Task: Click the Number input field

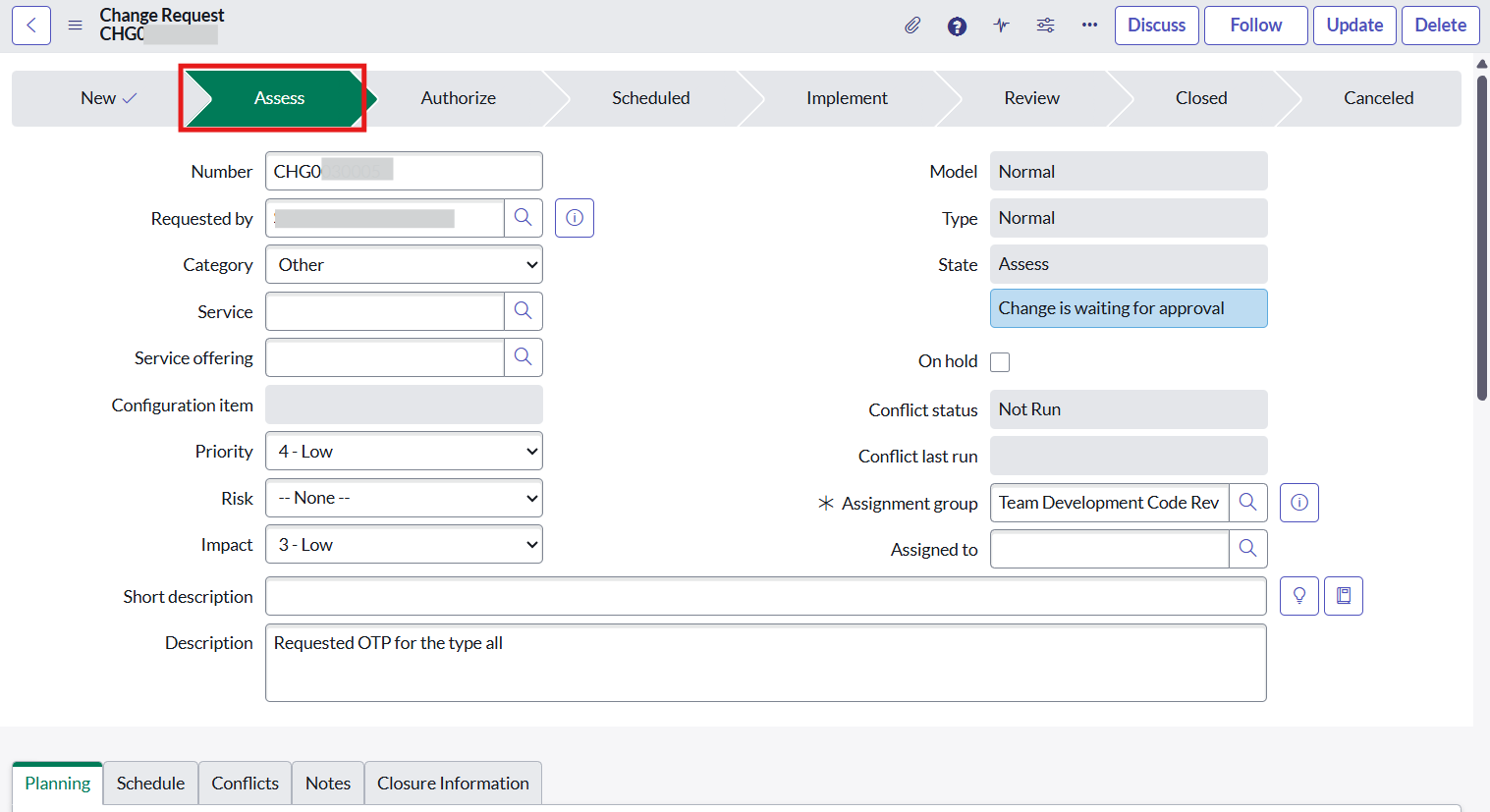Action: click(404, 171)
